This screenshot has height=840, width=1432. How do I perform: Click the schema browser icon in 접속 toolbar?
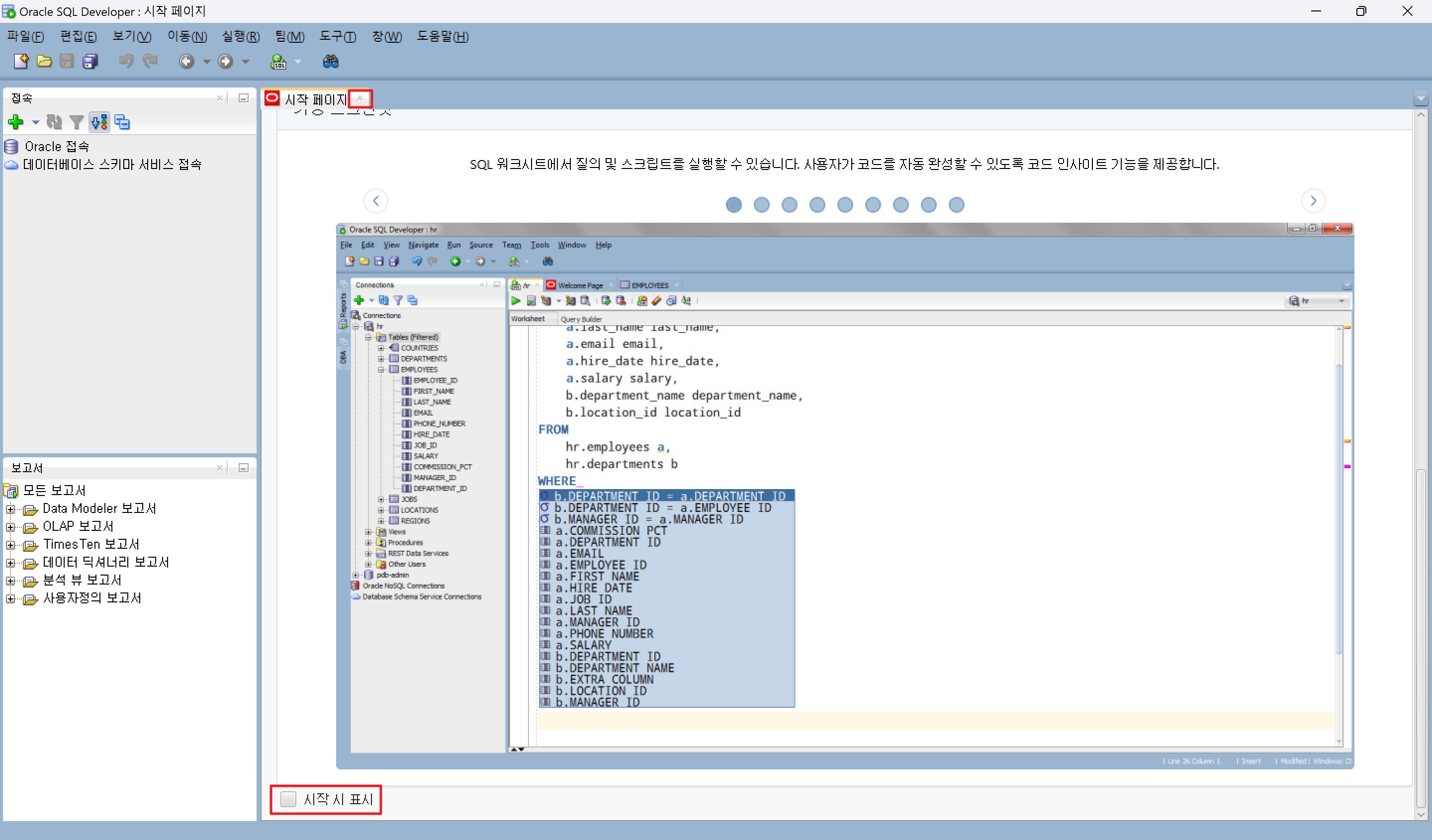click(x=99, y=122)
